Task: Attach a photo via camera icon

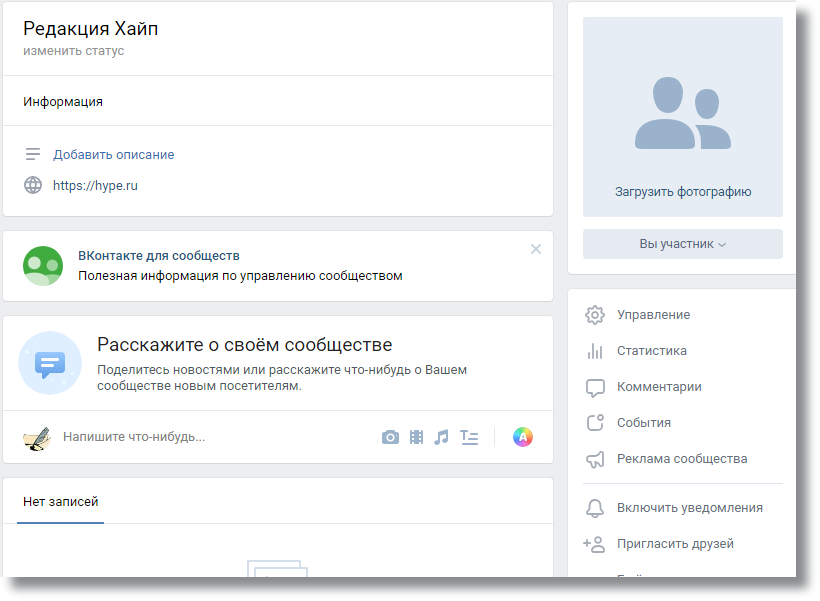Action: click(390, 437)
